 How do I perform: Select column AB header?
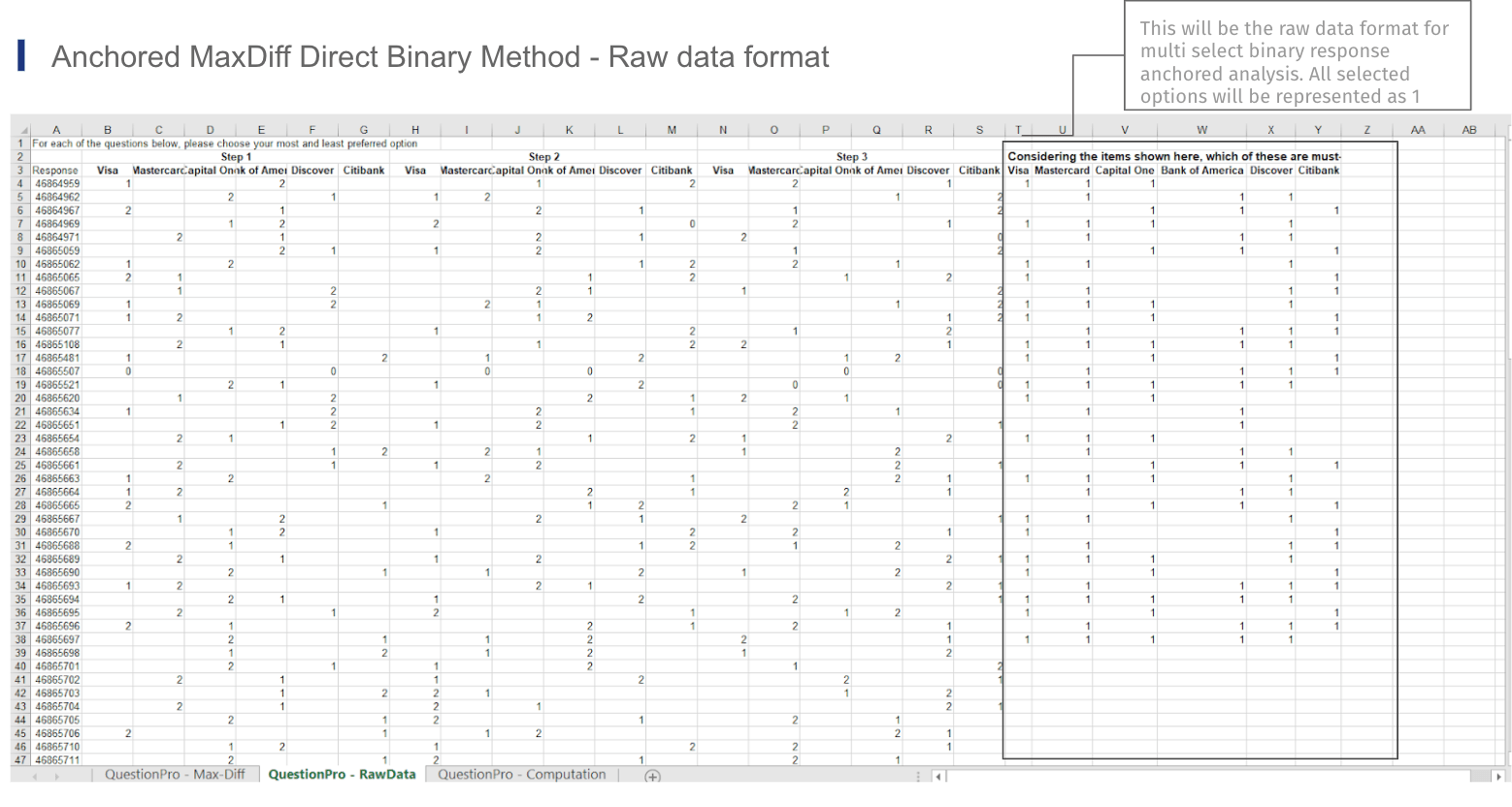[1469, 130]
